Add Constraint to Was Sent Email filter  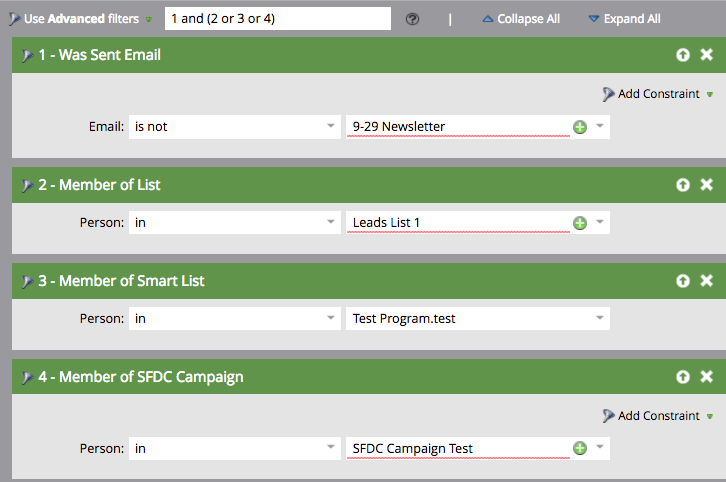pyautogui.click(x=658, y=94)
